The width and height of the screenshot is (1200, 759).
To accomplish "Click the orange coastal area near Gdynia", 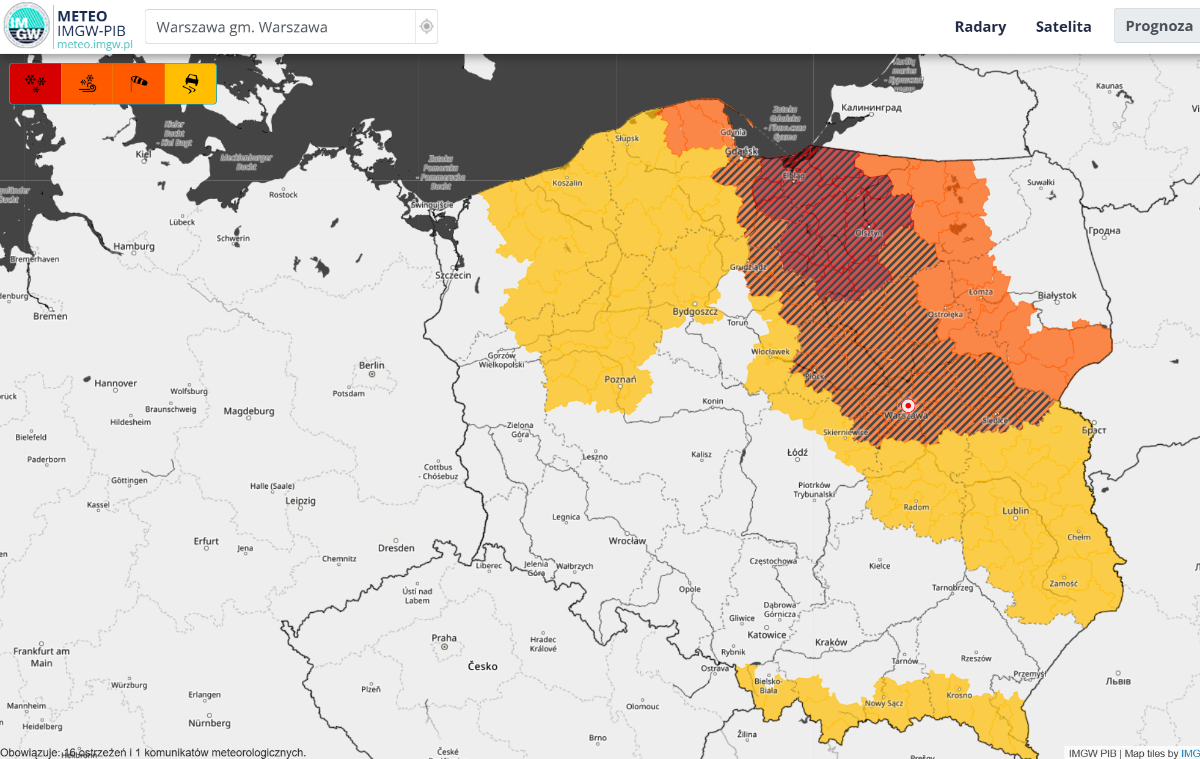I will (x=700, y=125).
